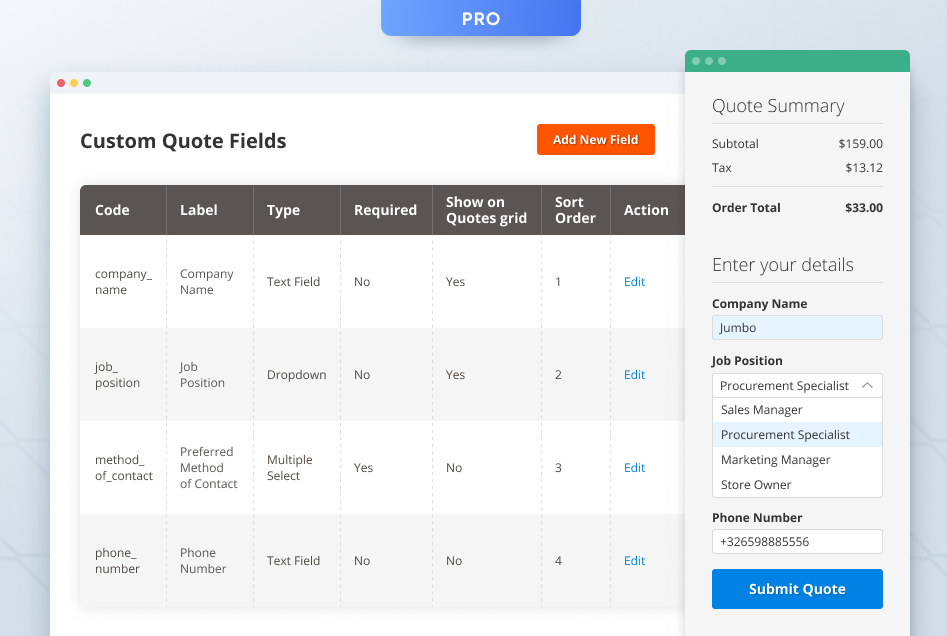947x636 pixels.
Task: Click the Add New Field button
Action: [595, 140]
